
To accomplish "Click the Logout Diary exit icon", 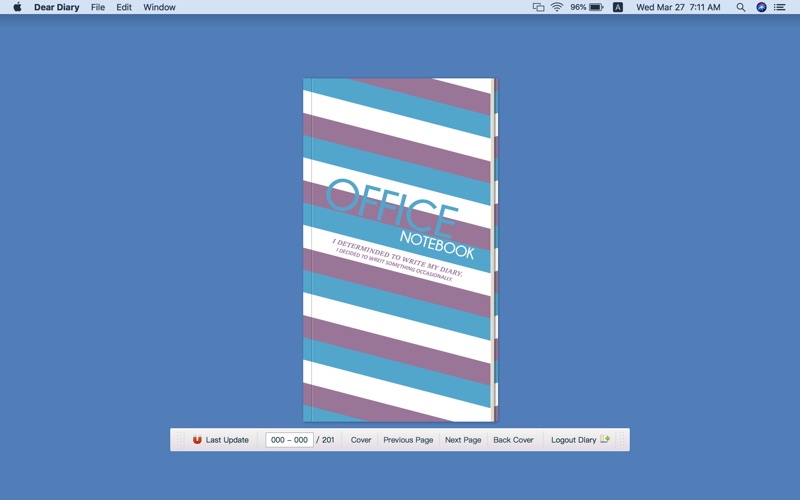I will (605, 439).
